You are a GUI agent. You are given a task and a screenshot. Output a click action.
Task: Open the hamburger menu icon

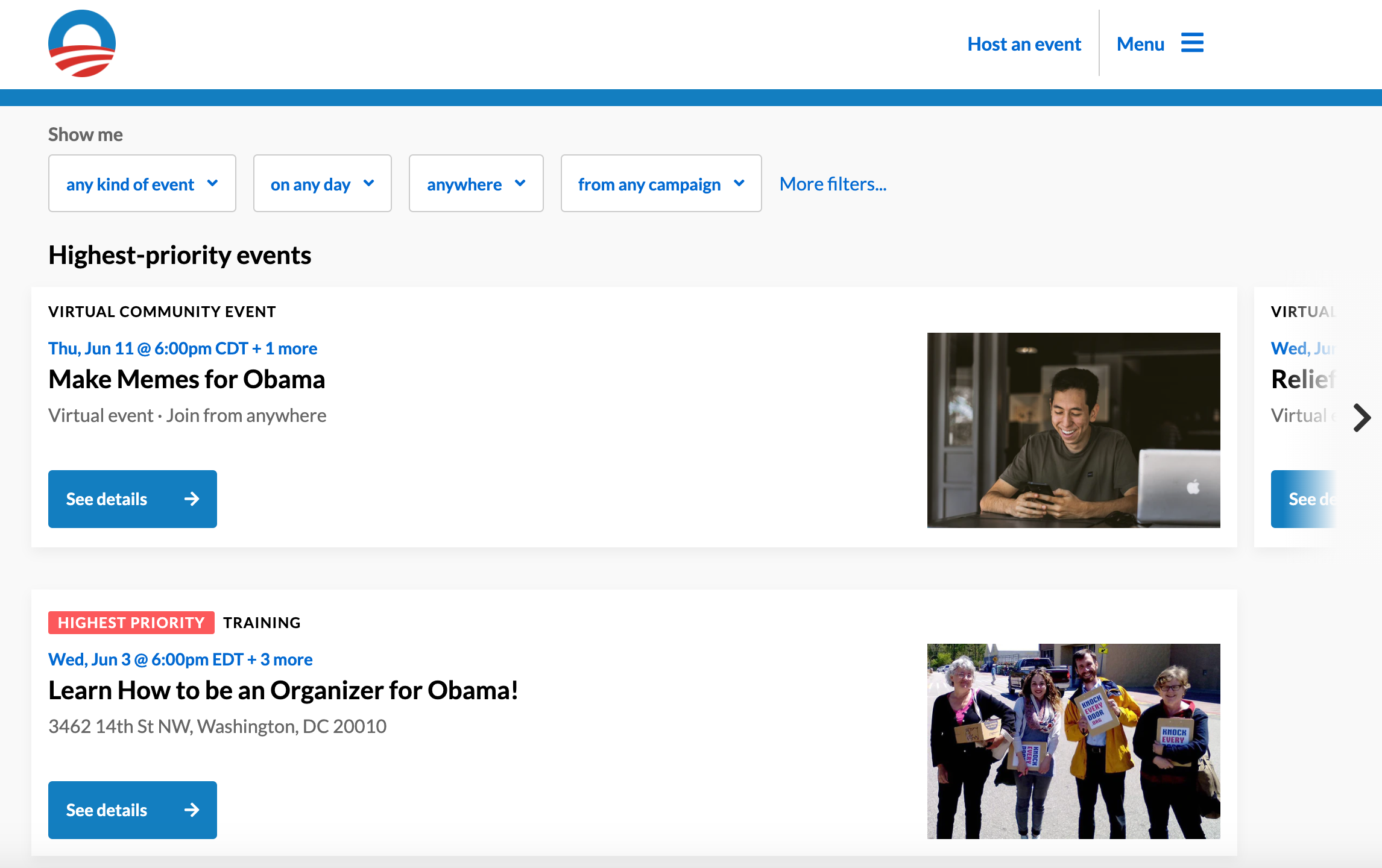1192,43
